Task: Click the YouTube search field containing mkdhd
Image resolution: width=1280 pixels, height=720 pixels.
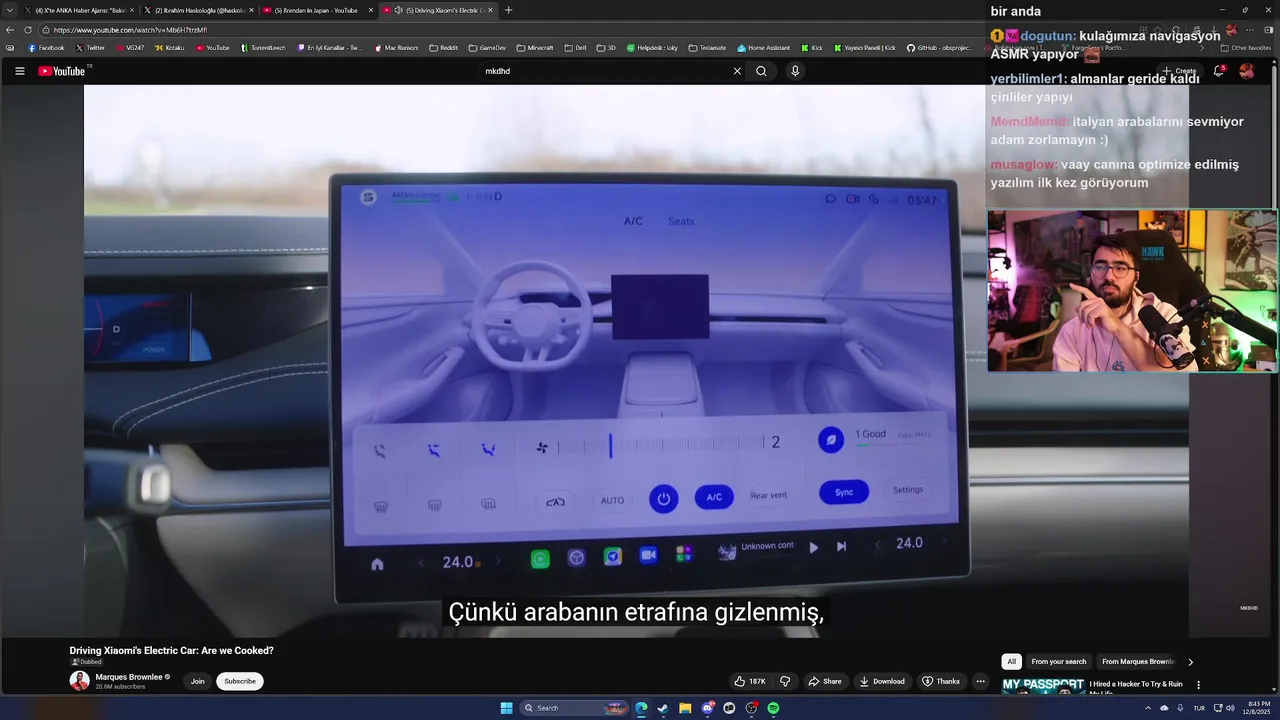Action: (x=605, y=71)
